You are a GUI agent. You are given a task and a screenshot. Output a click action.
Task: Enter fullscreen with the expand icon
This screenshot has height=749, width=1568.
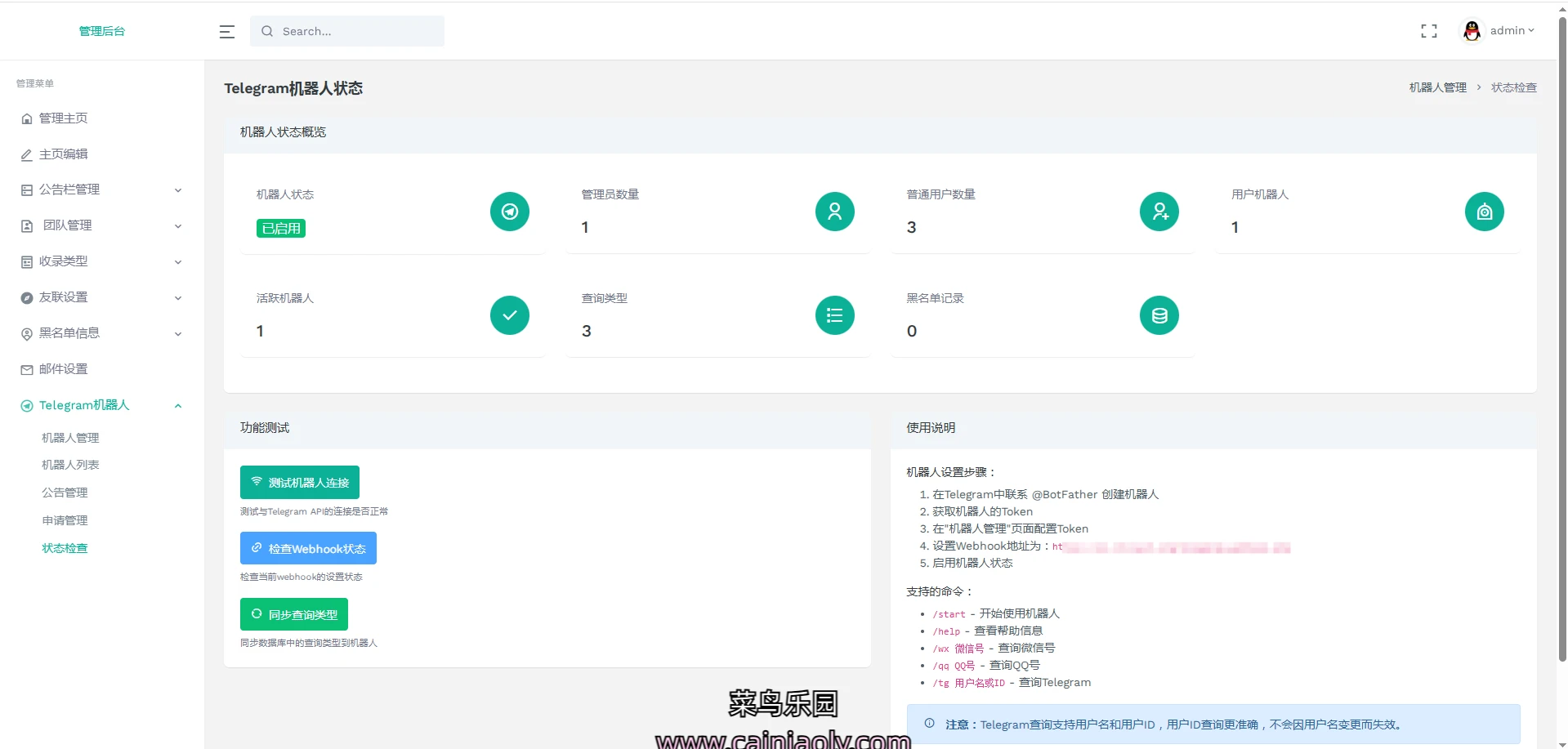coord(1428,31)
